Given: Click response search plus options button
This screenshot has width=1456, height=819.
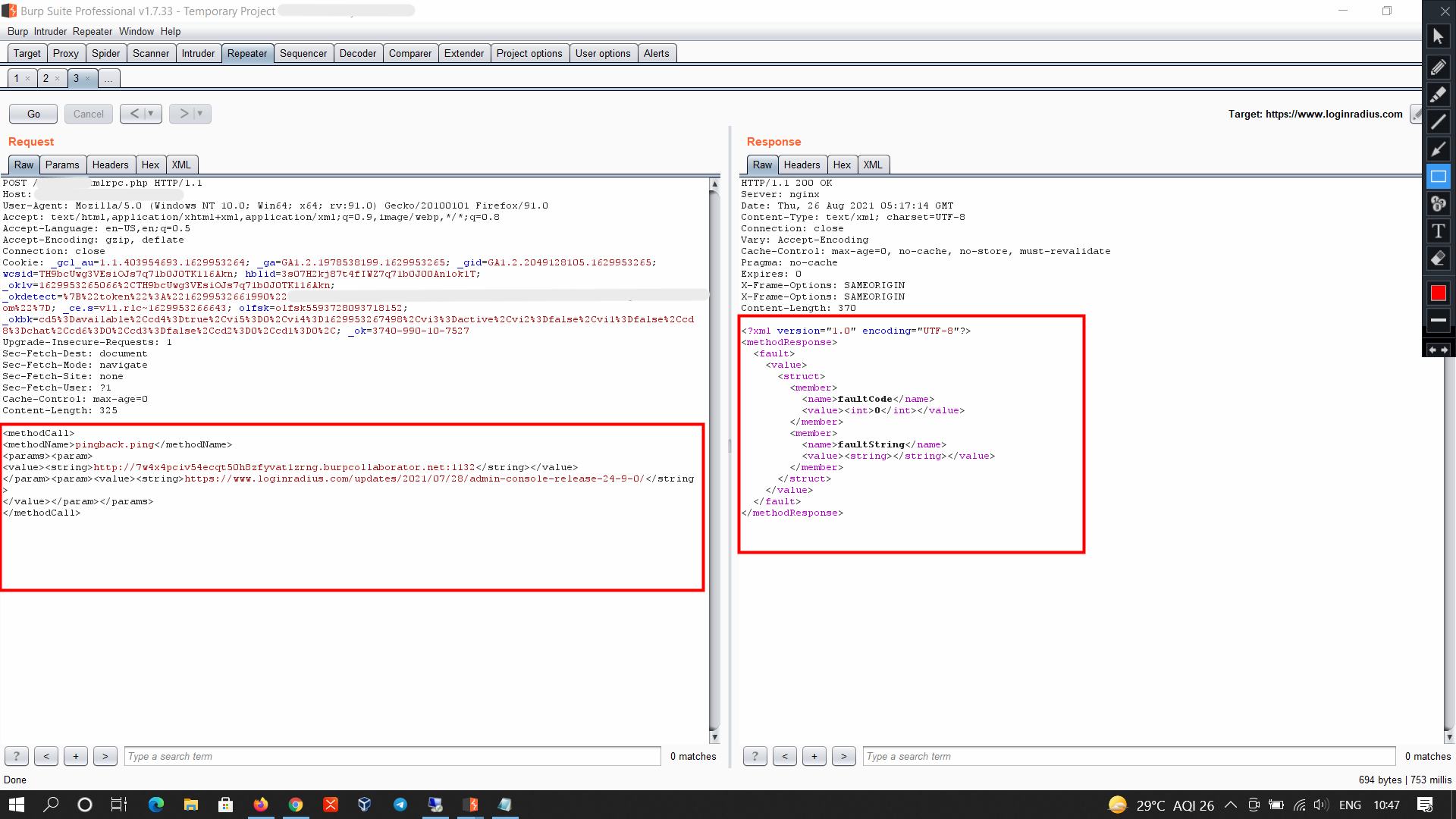Looking at the screenshot, I should click(814, 756).
